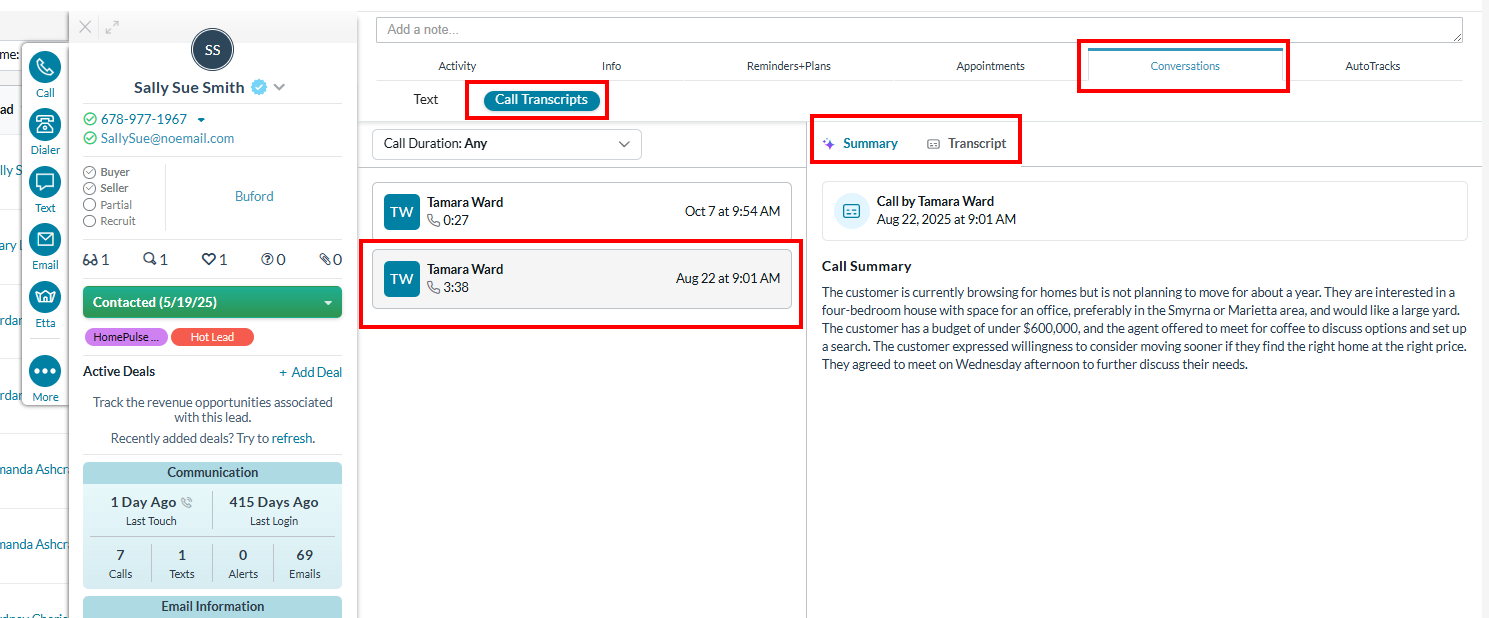Select the Appointments tab
The height and width of the screenshot is (618, 1489).
[x=990, y=66]
